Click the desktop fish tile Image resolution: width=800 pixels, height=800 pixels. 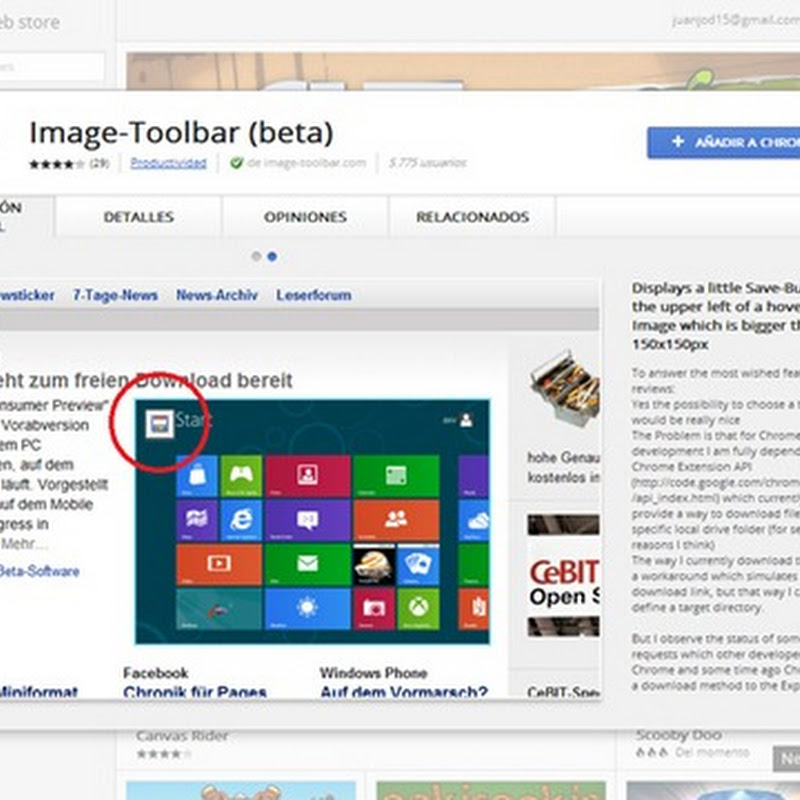click(219, 608)
